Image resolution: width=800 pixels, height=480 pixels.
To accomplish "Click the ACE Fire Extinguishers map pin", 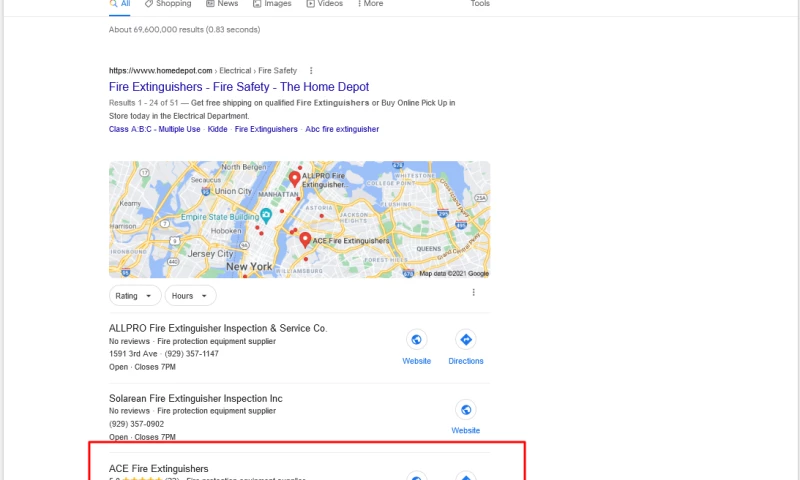I will (x=305, y=240).
